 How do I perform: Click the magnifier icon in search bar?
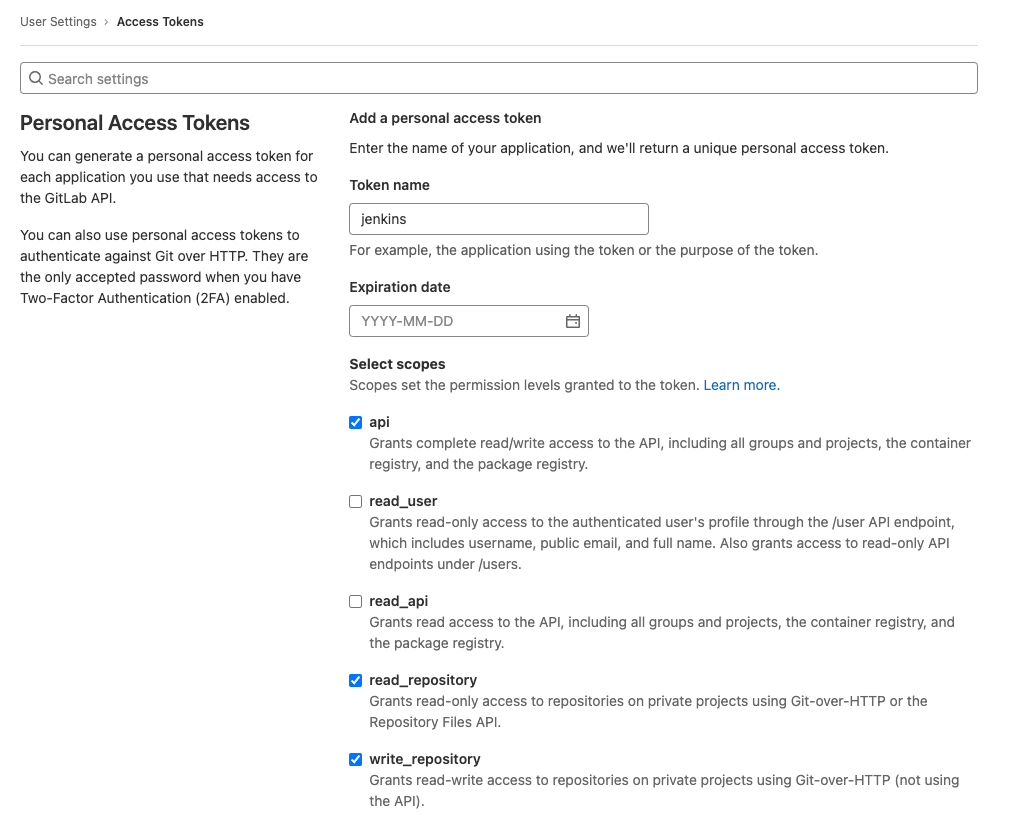click(x=36, y=78)
